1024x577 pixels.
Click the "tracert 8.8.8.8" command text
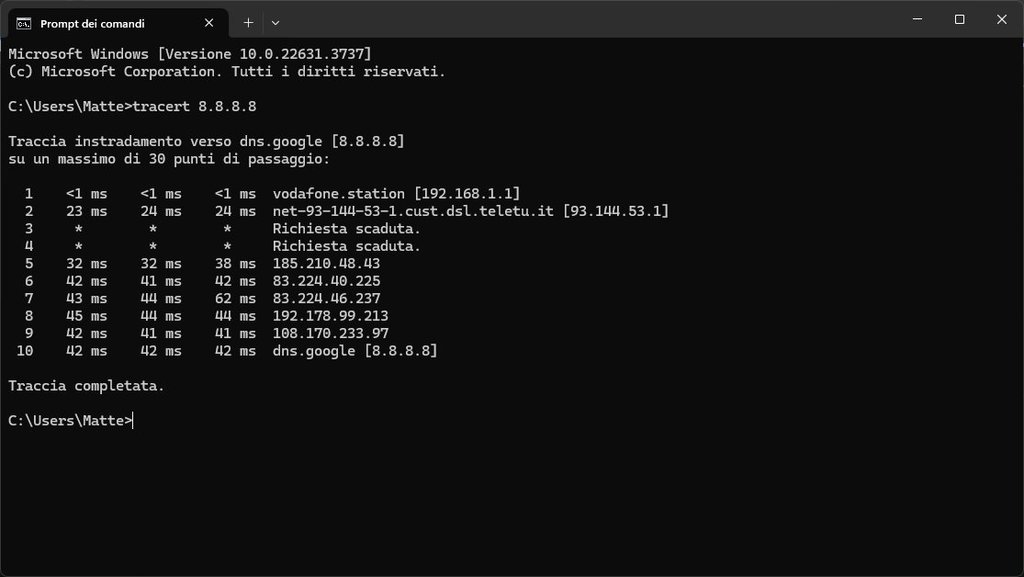click(195, 106)
